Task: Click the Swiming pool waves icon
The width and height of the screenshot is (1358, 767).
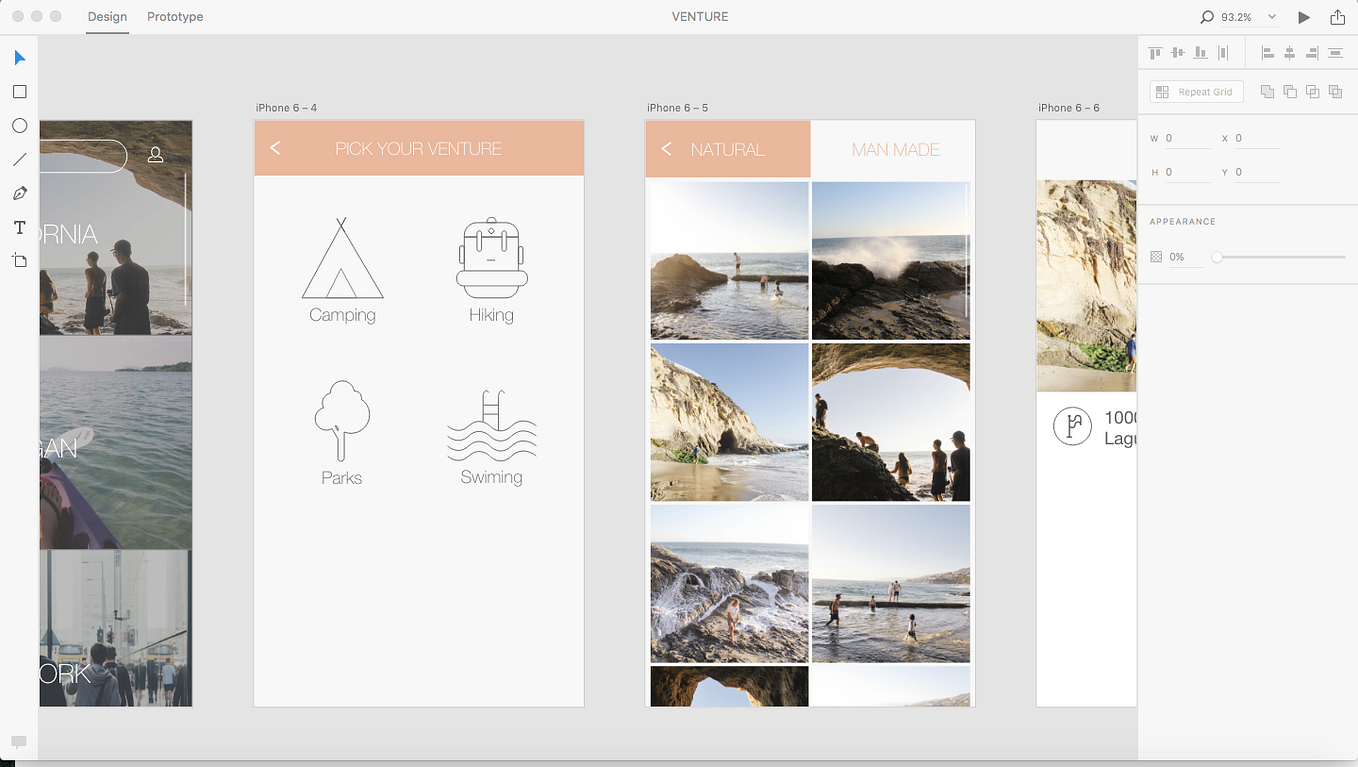Action: [x=492, y=425]
